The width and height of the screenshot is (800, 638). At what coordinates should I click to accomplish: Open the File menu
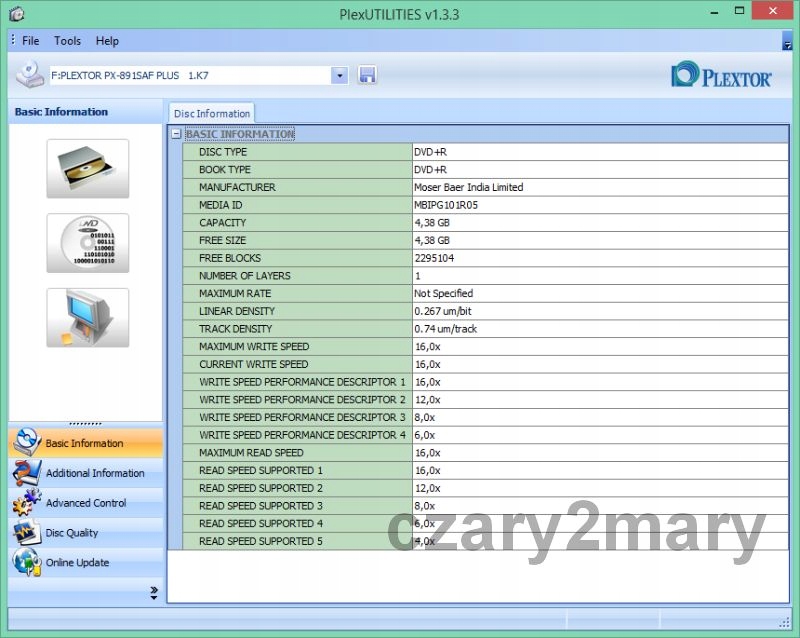[x=30, y=41]
